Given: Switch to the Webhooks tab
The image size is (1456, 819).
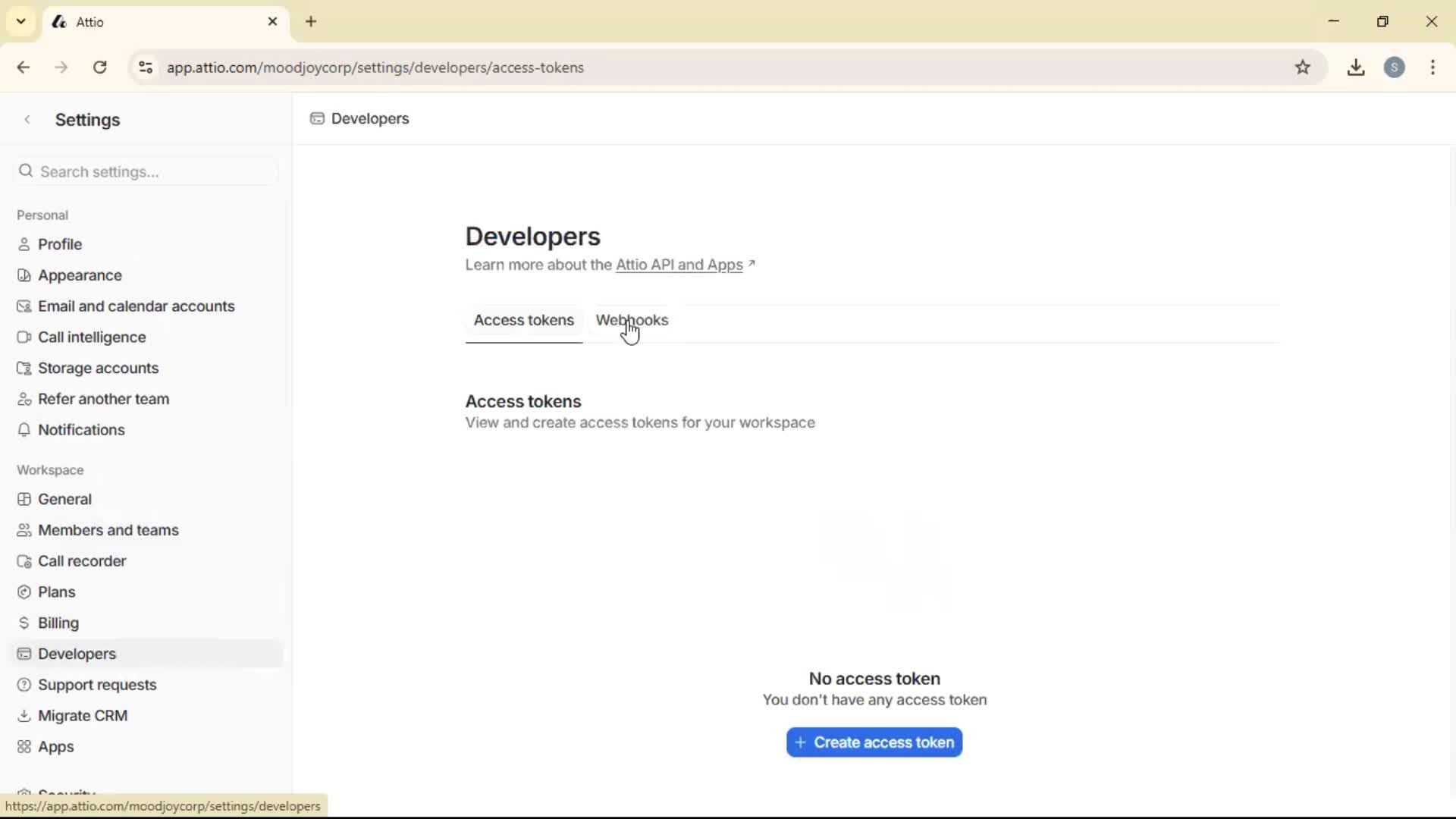Looking at the screenshot, I should 632,320.
